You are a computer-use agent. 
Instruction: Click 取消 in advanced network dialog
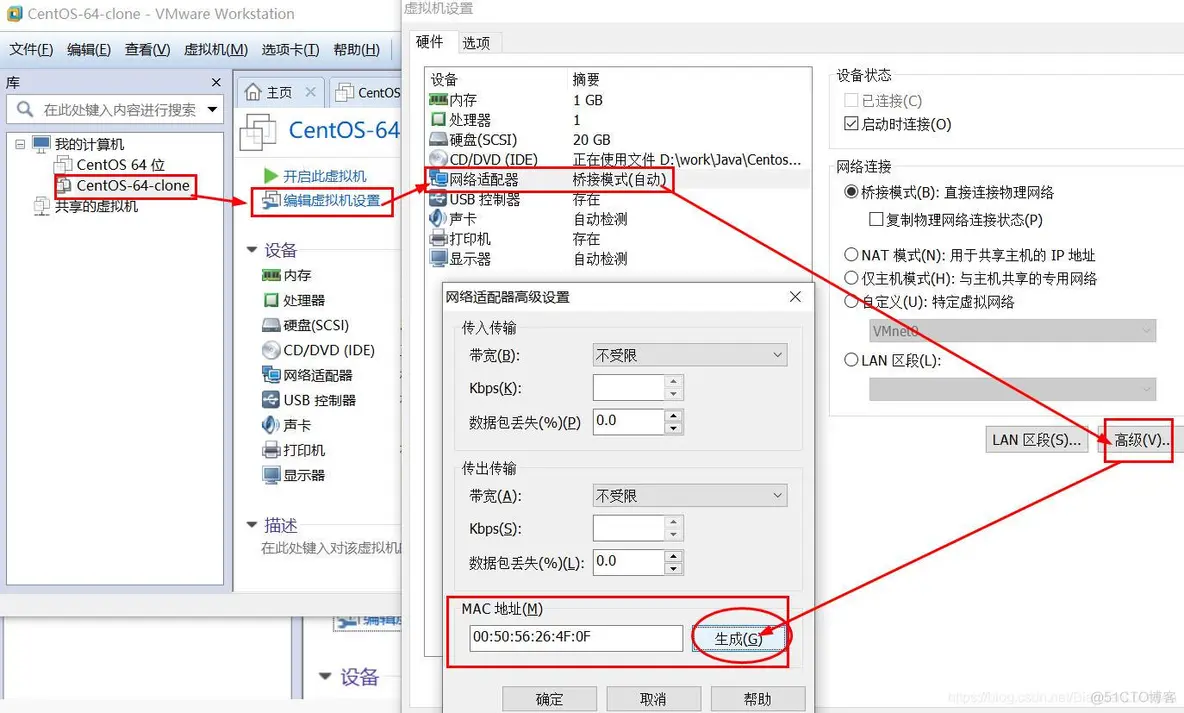pyautogui.click(x=653, y=699)
